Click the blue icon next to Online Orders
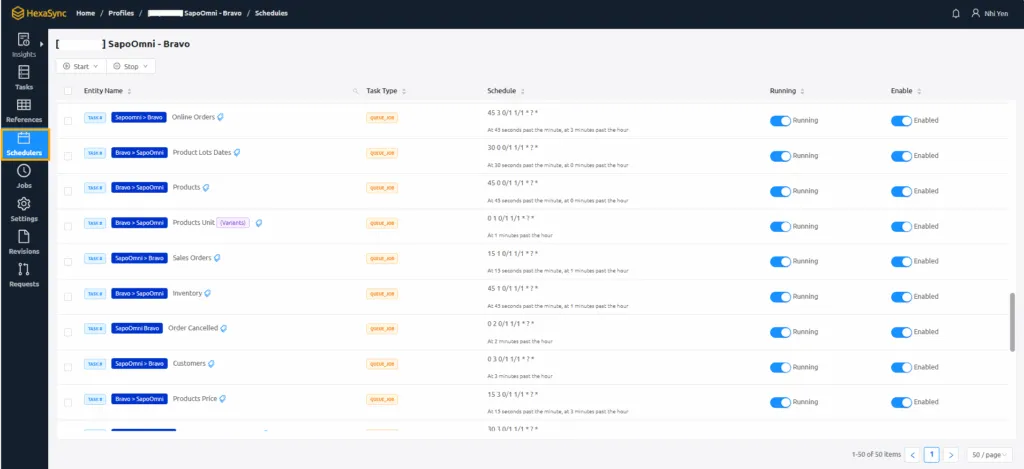 221,118
